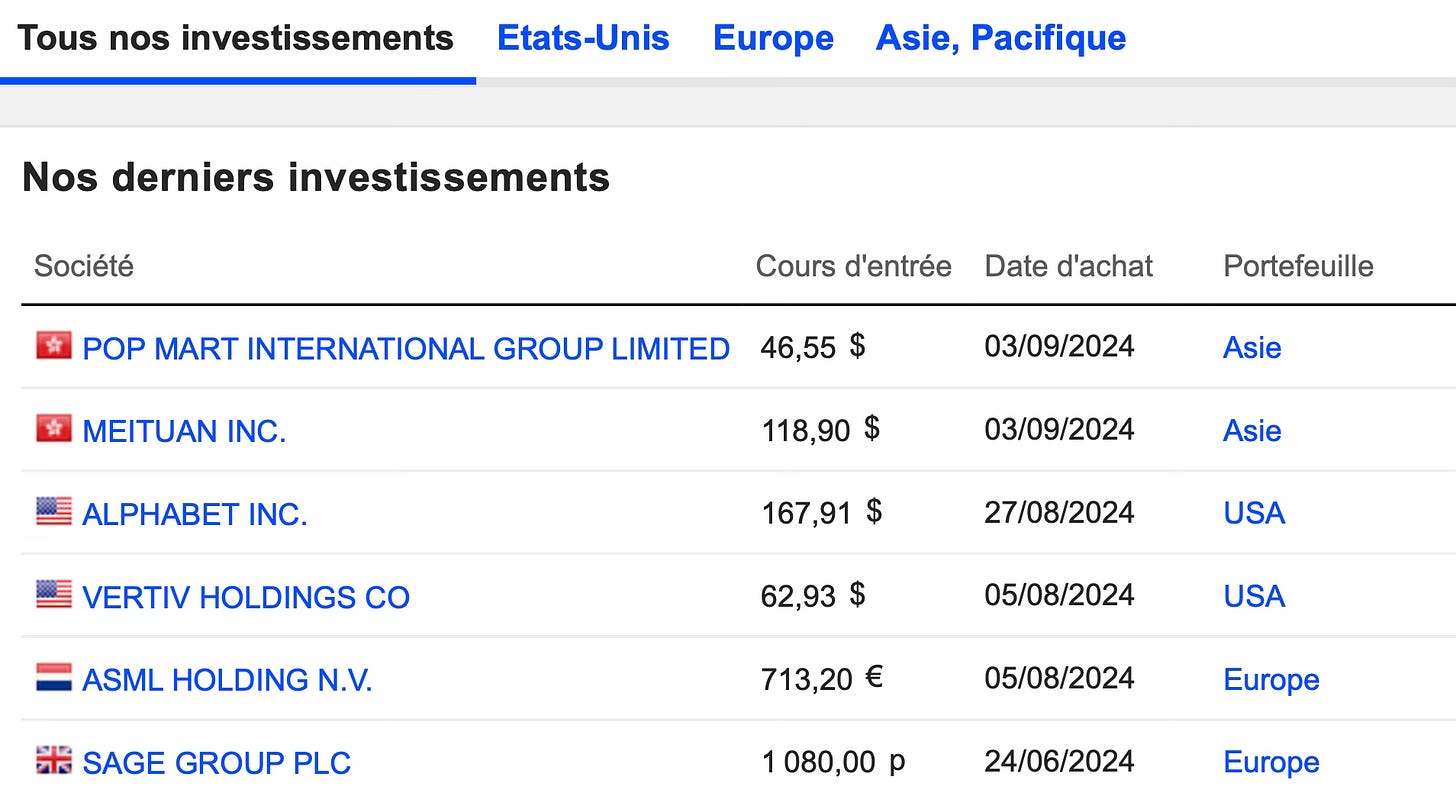Viewport: 1456px width, 803px height.
Task: Sort the table by Cours d'entrée column
Action: tap(853, 265)
